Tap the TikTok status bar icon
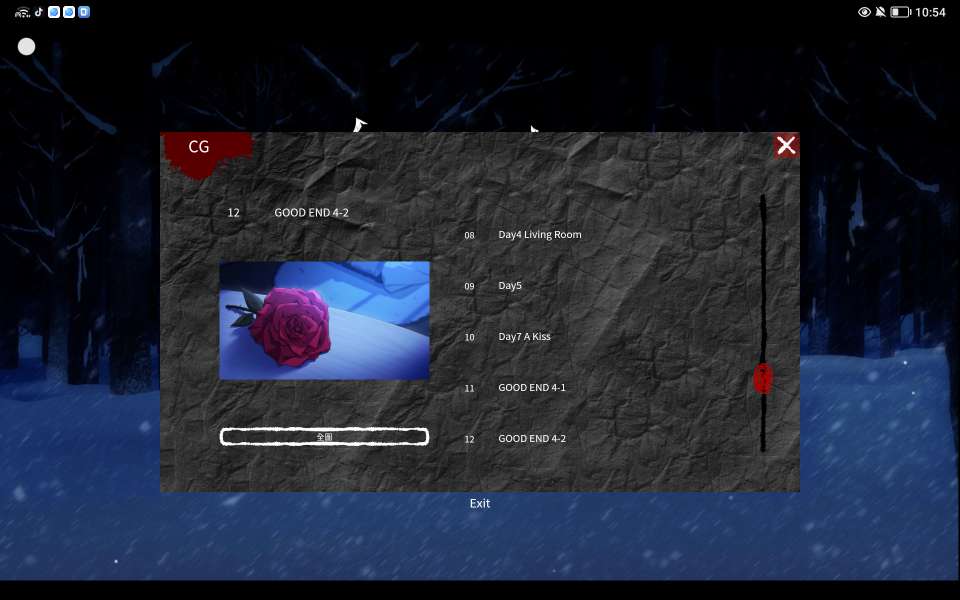The height and width of the screenshot is (600, 960). click(39, 12)
